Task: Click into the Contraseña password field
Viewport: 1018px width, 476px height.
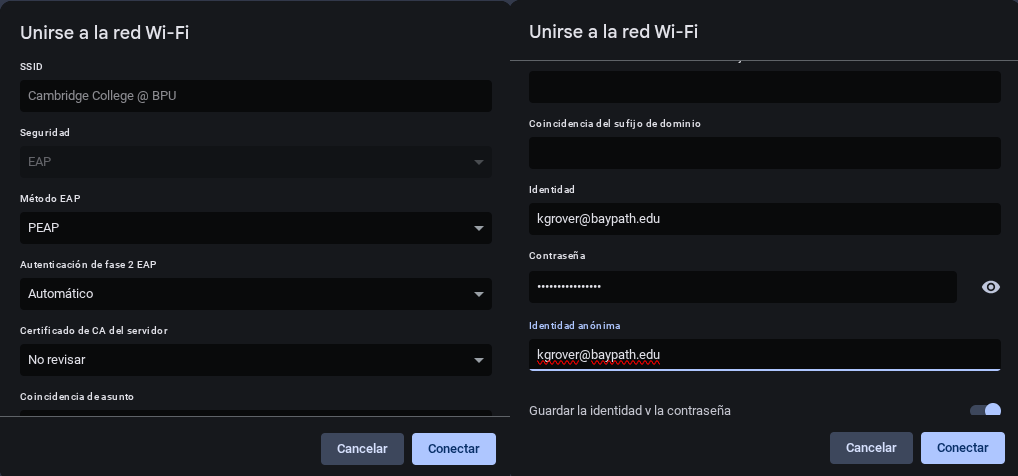Action: [x=742, y=287]
